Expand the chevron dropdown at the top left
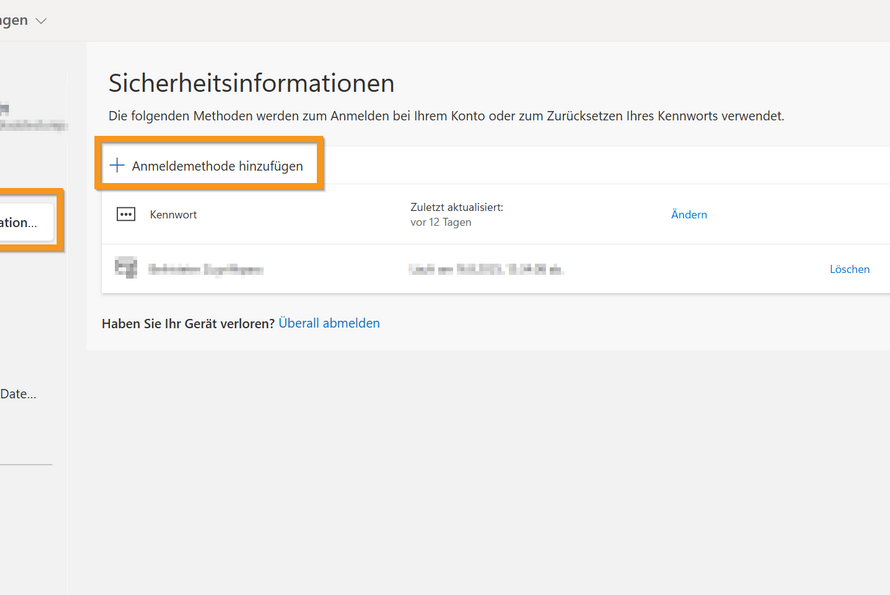This screenshot has height=595, width=890. pos(40,19)
